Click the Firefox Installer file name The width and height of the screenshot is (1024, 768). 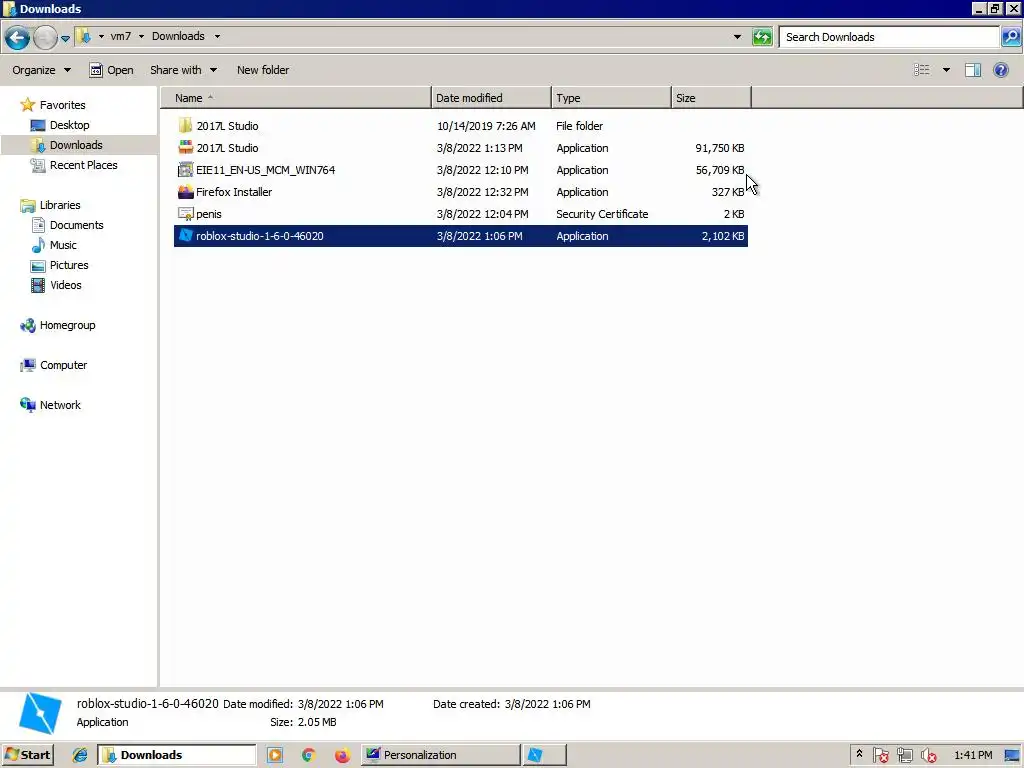coord(234,192)
